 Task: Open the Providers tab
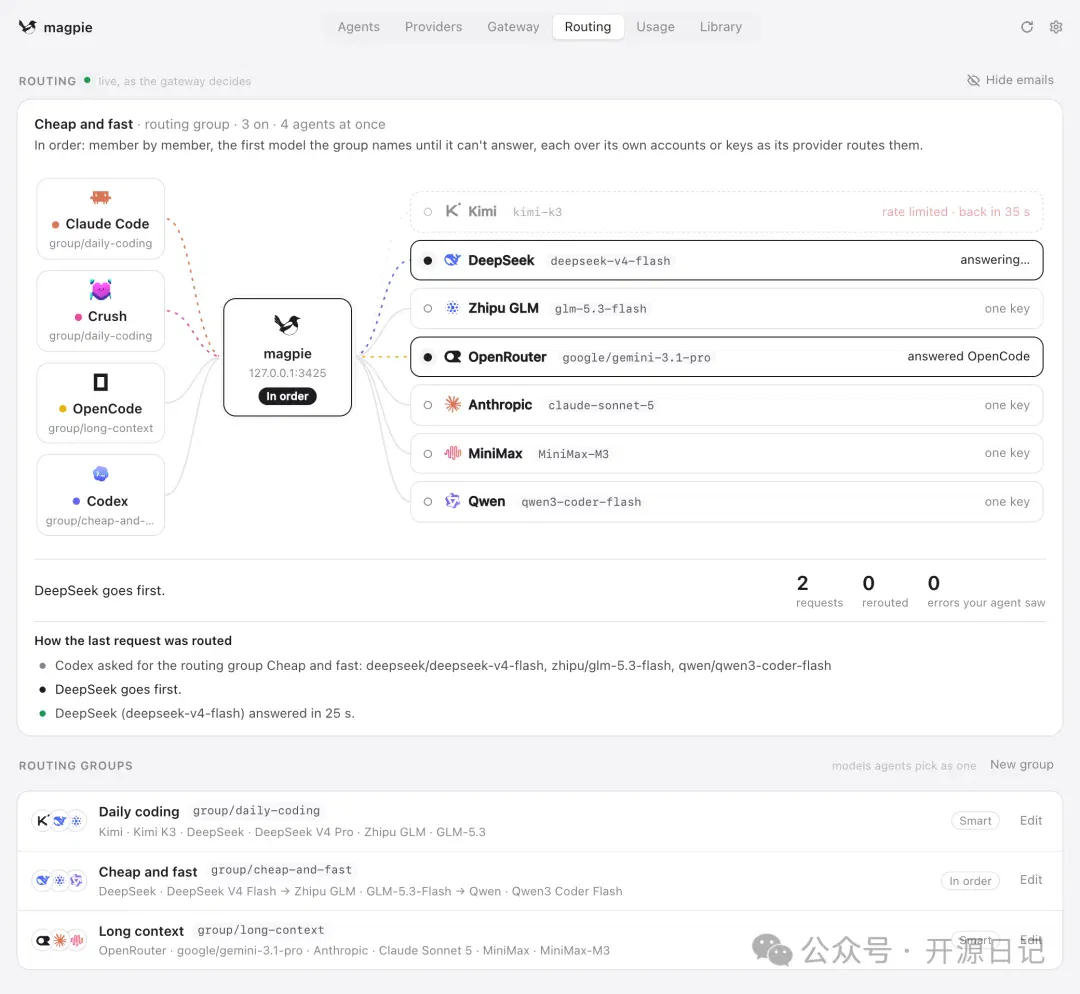[x=433, y=27]
